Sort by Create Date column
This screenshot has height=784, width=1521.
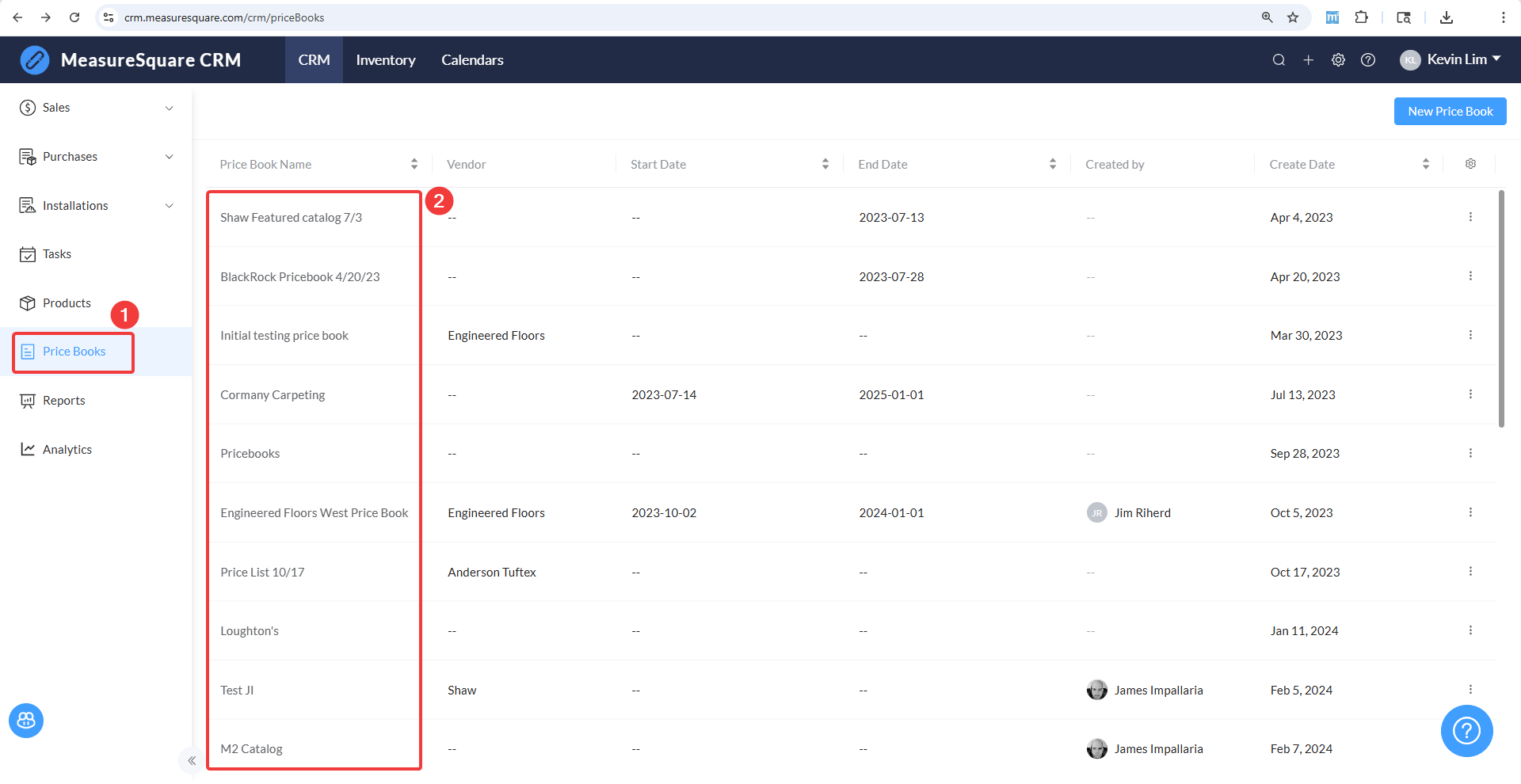tap(1425, 164)
